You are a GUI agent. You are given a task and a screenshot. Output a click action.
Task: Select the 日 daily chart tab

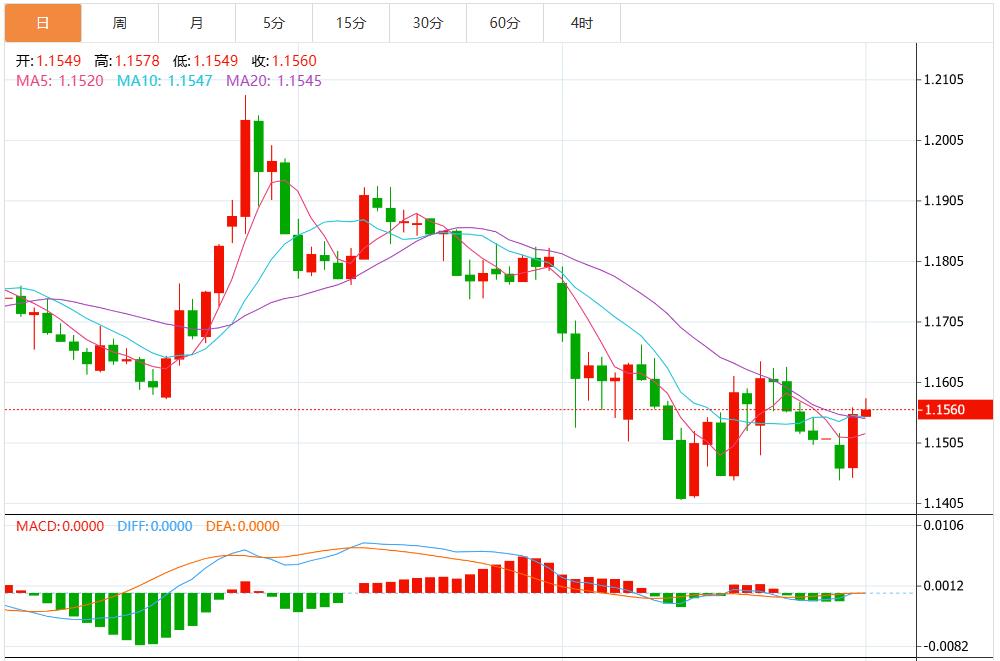point(42,22)
